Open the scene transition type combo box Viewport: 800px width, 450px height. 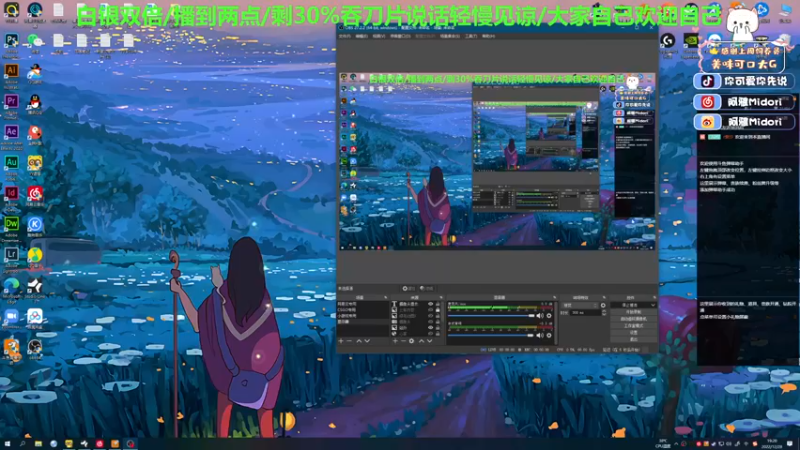[580, 305]
